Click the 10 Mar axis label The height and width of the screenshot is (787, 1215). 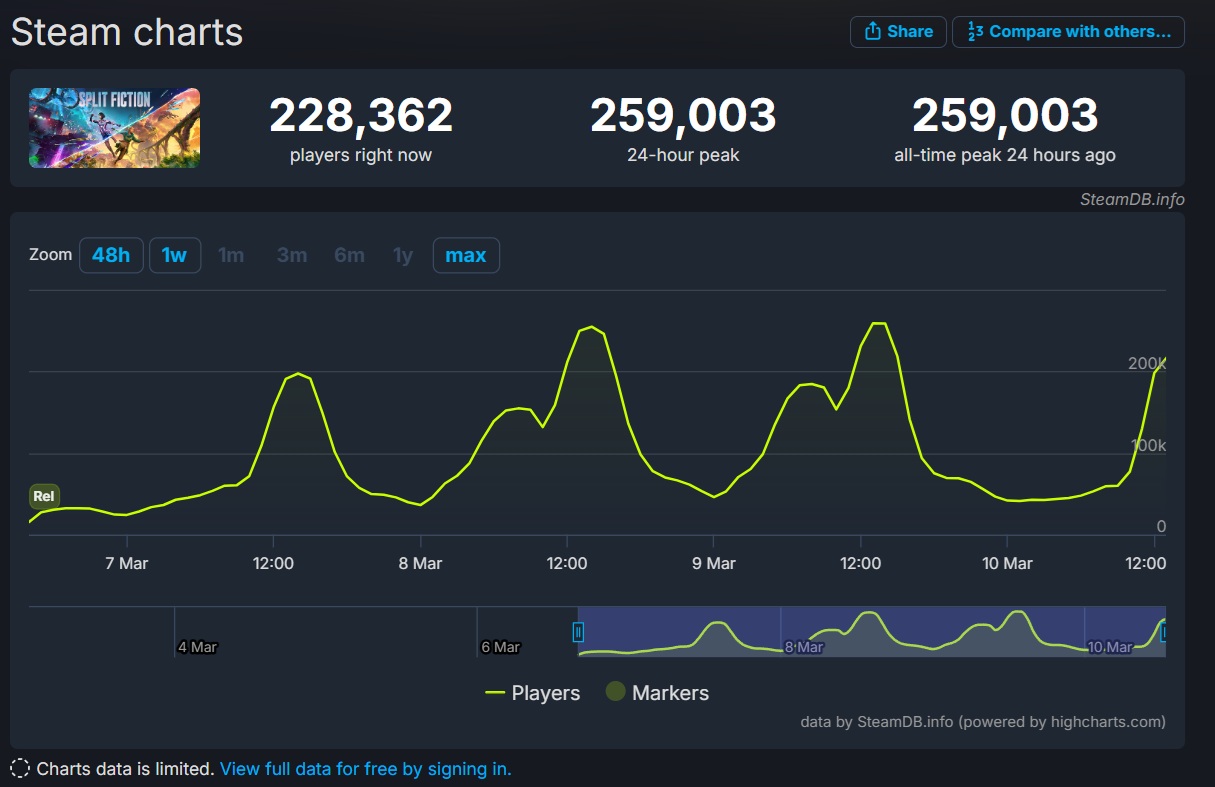click(1007, 564)
